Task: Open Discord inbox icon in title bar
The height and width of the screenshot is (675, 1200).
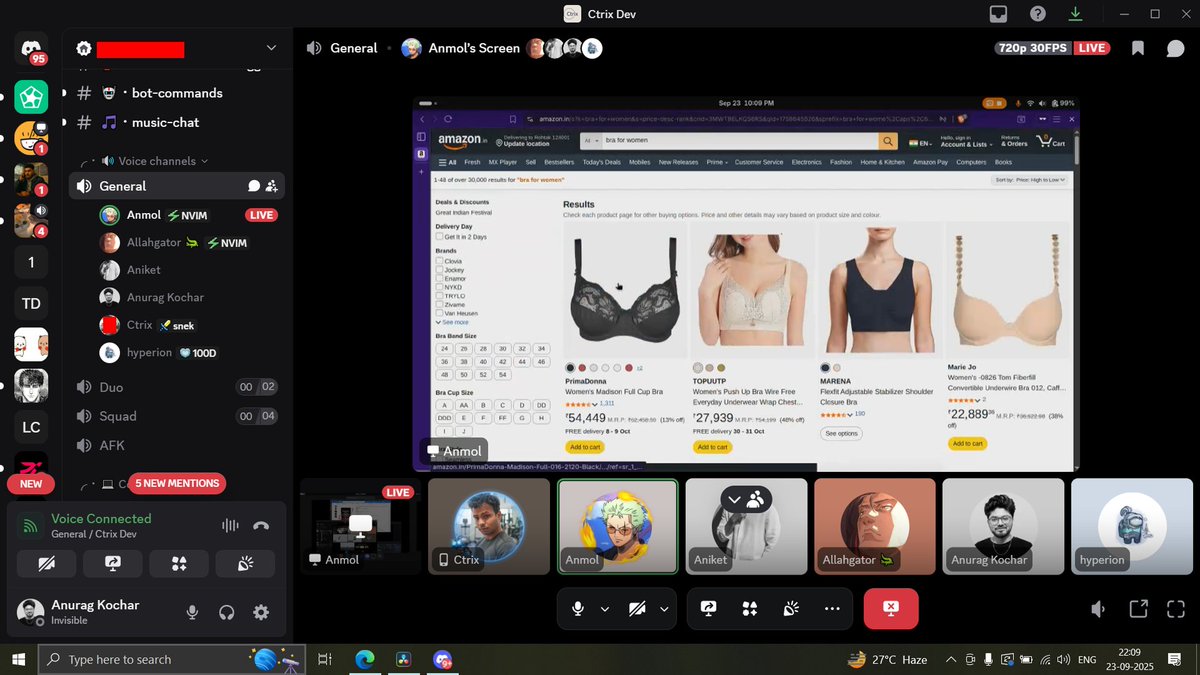Action: coord(998,14)
